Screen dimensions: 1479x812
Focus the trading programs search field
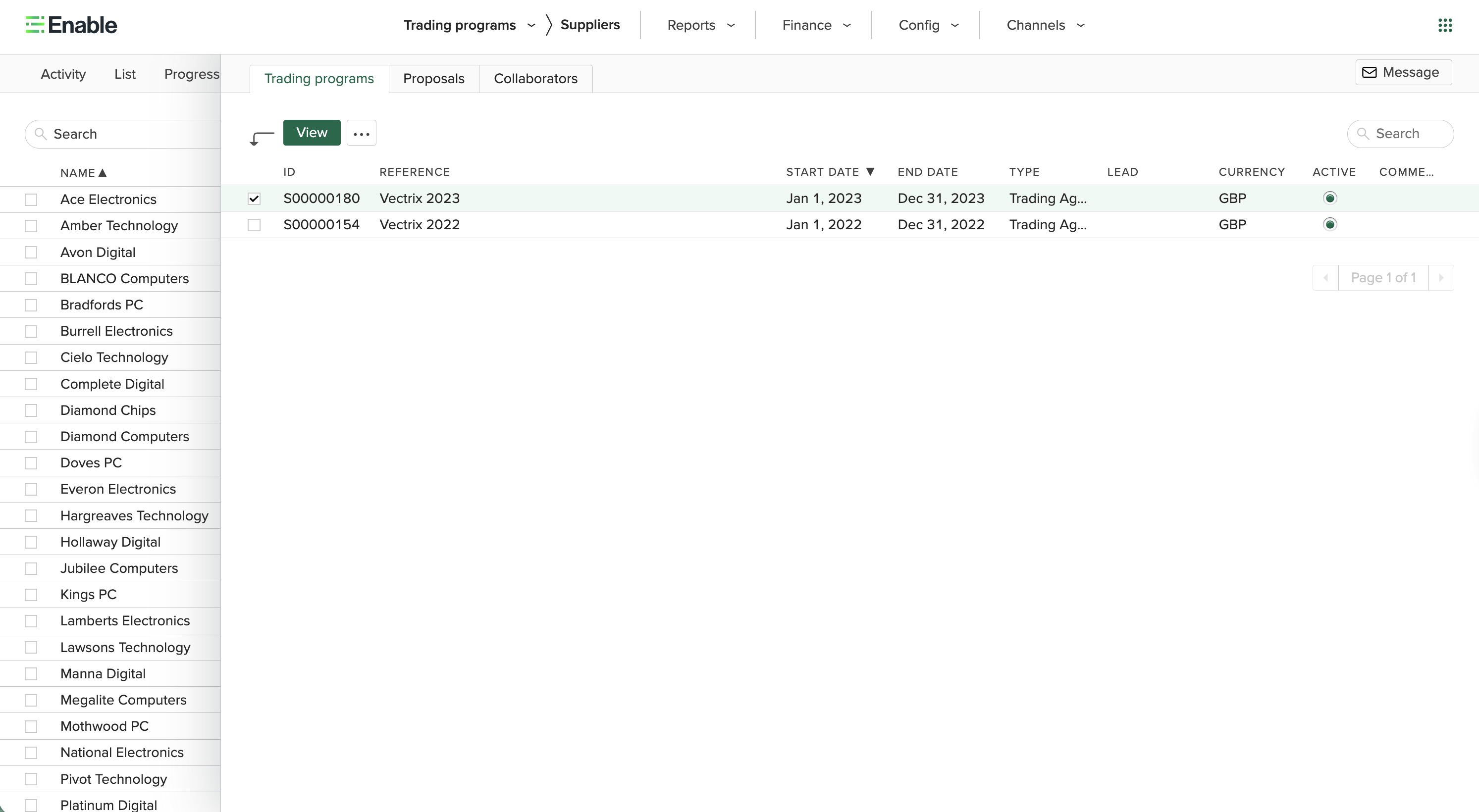tap(1400, 134)
